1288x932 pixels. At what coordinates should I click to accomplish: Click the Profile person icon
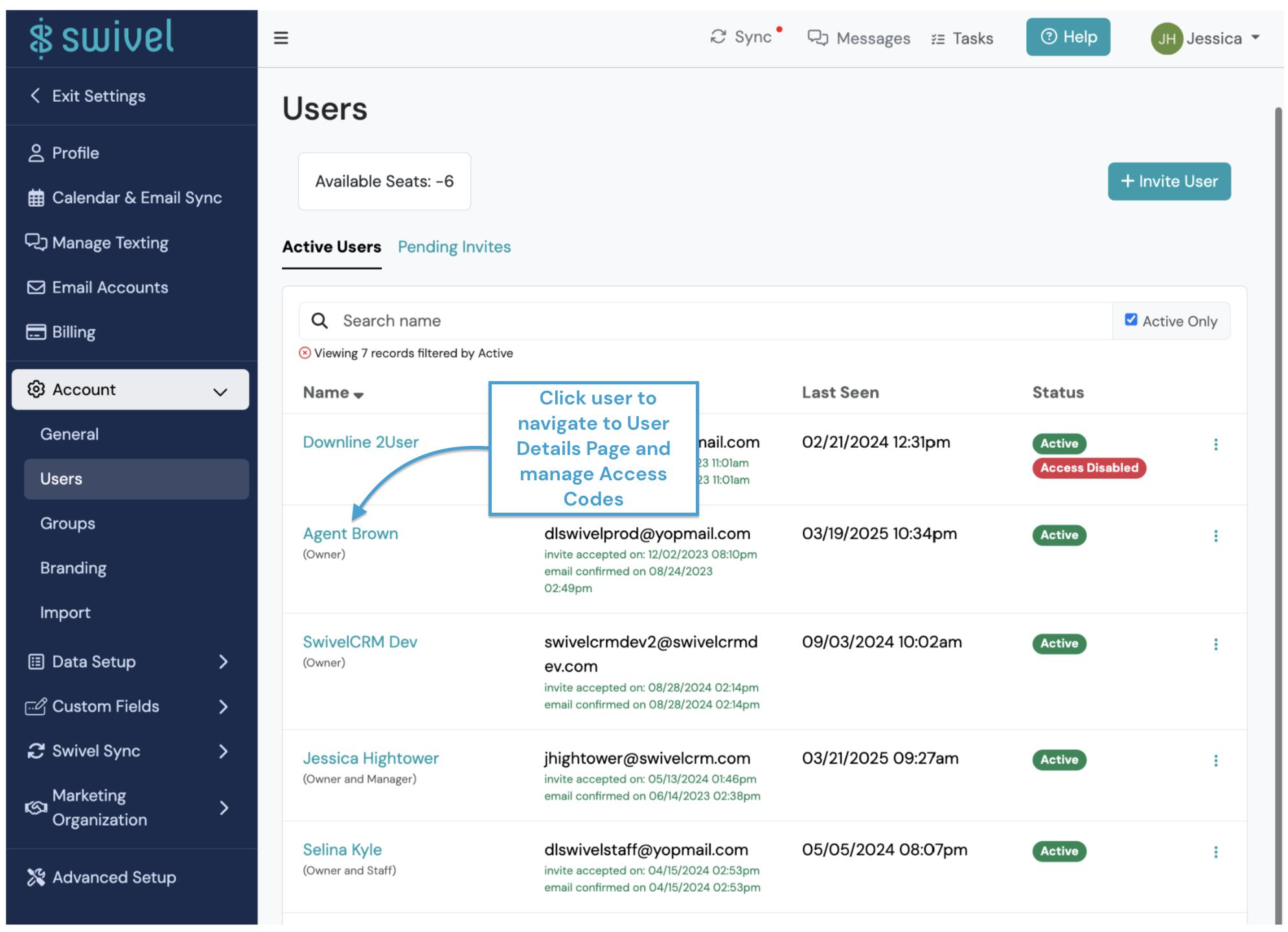tap(36, 153)
